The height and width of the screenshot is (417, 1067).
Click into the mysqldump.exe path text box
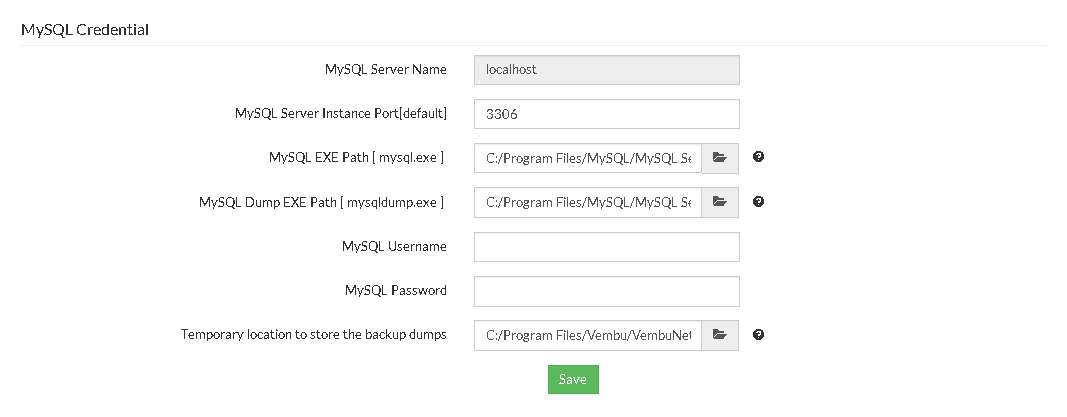point(588,202)
